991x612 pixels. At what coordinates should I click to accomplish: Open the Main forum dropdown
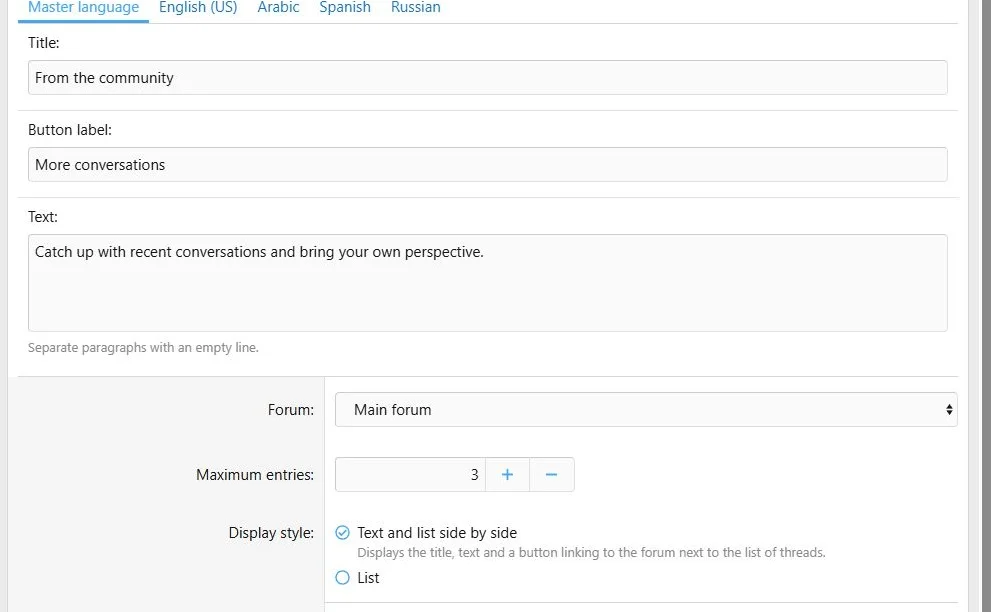click(x=646, y=410)
